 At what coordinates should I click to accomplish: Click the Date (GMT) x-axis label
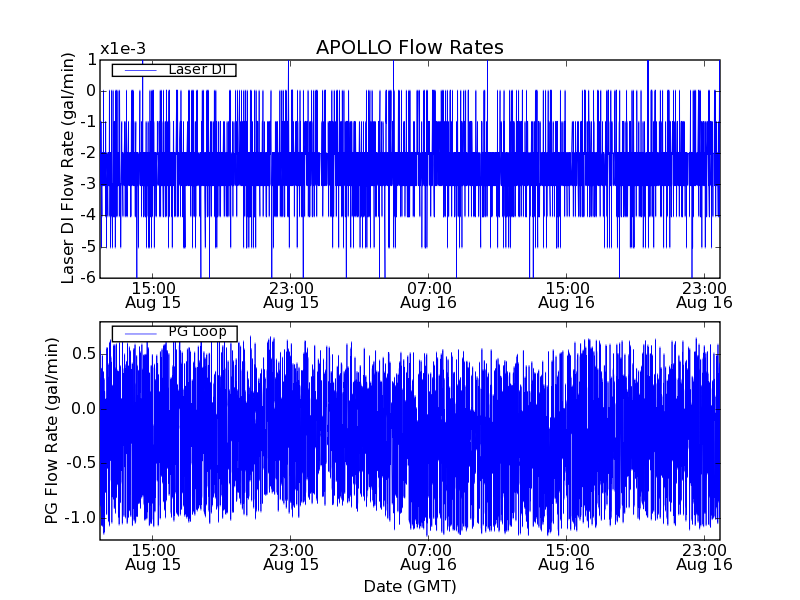pyautogui.click(x=409, y=586)
